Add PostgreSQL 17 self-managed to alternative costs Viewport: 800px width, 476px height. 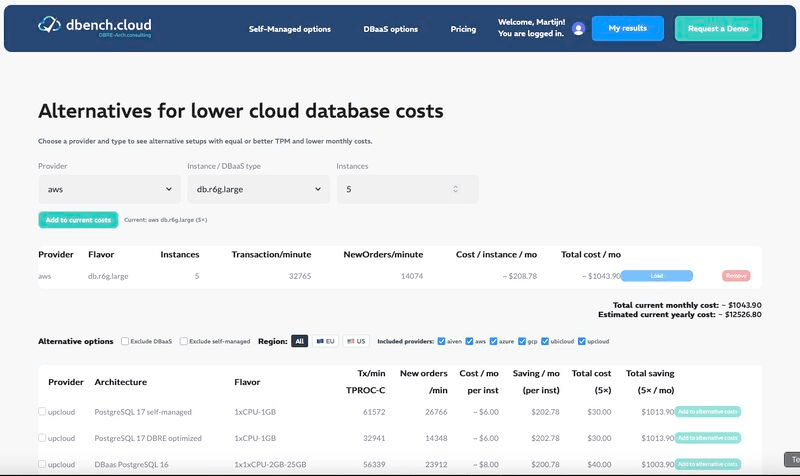tap(707, 411)
